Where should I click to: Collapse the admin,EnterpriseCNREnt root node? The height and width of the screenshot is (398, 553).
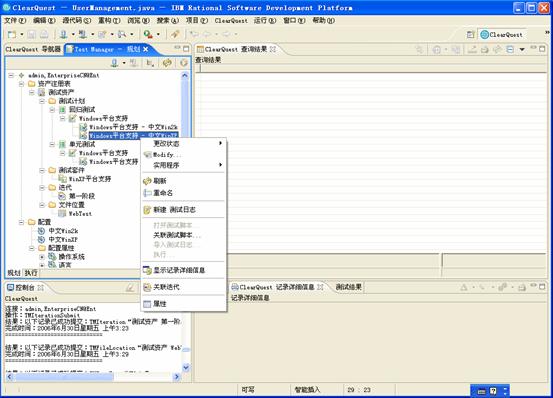coord(11,75)
